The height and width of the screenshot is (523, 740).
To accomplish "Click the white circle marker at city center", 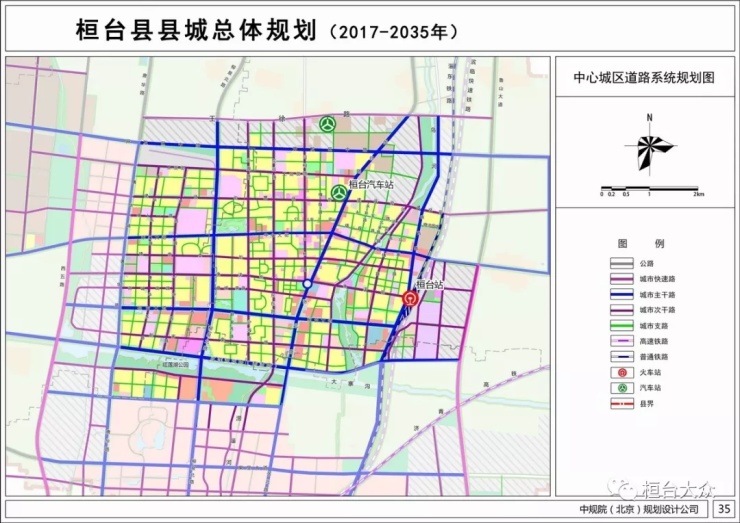I will [x=307, y=284].
